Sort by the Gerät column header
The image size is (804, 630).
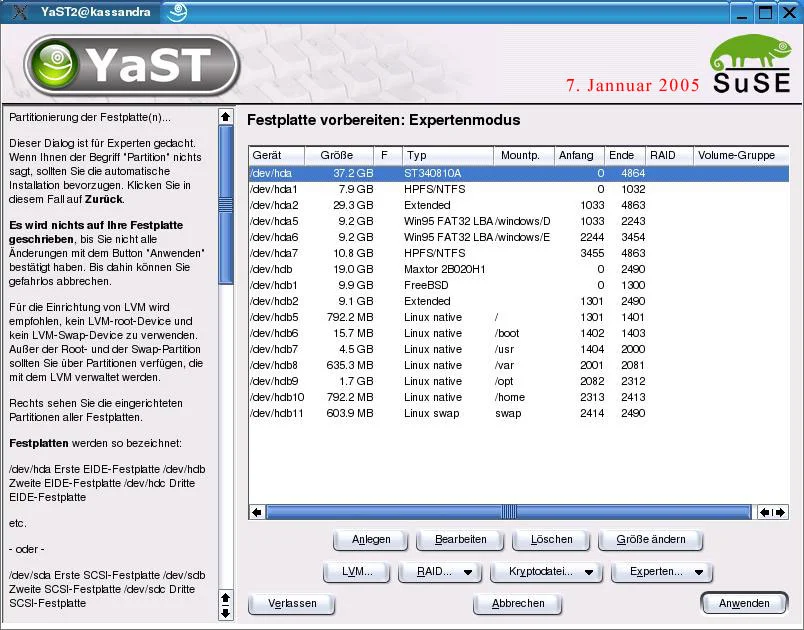[x=277, y=155]
